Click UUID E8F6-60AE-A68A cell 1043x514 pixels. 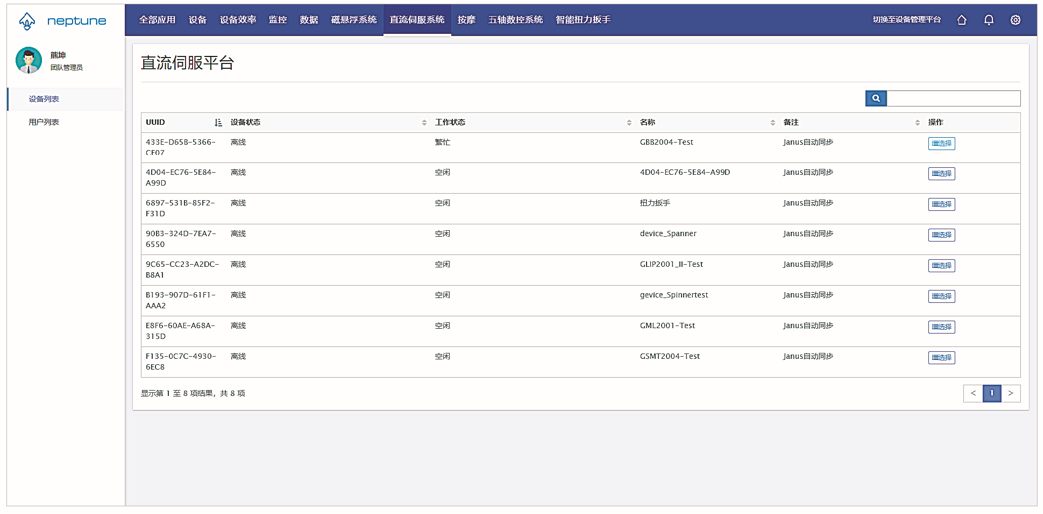click(x=181, y=330)
